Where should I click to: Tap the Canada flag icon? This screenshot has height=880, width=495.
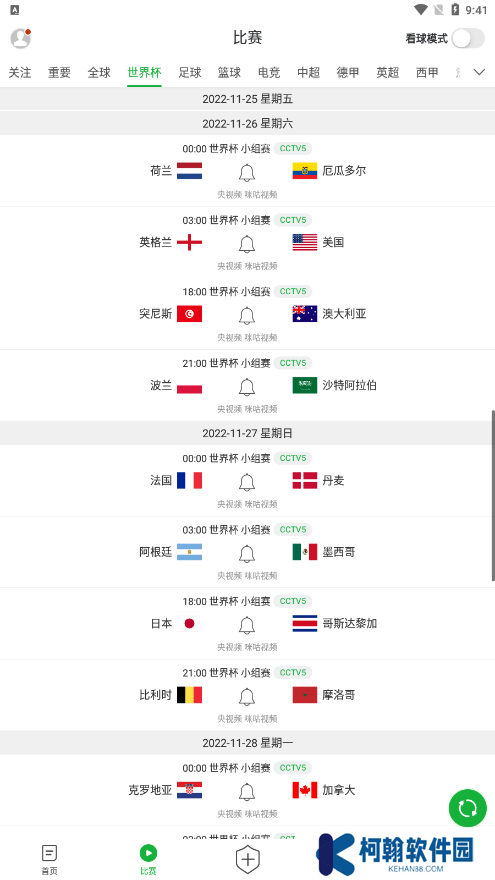tap(305, 790)
